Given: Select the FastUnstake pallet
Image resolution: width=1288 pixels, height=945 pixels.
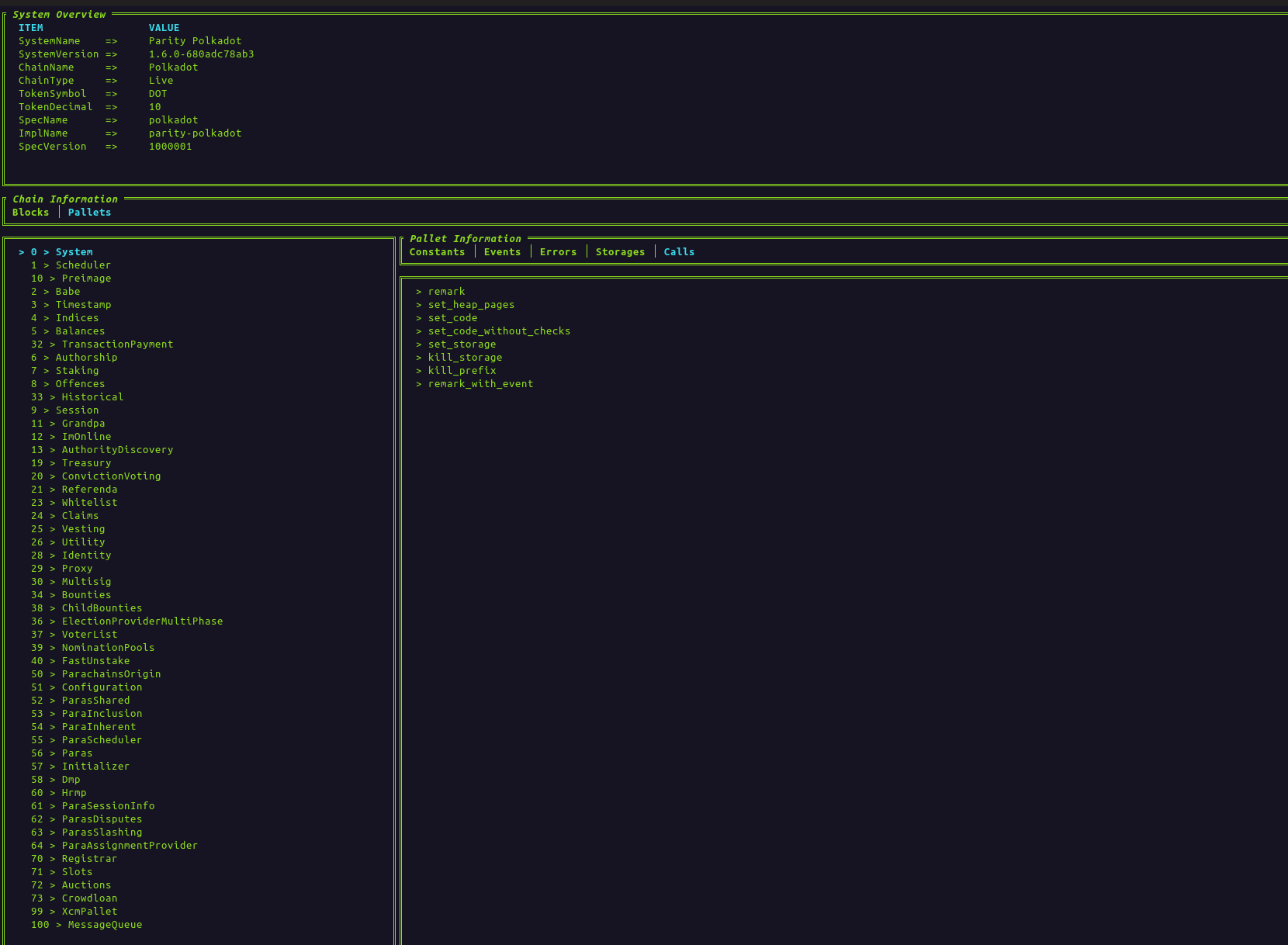Looking at the screenshot, I should pyautogui.click(x=80, y=661).
